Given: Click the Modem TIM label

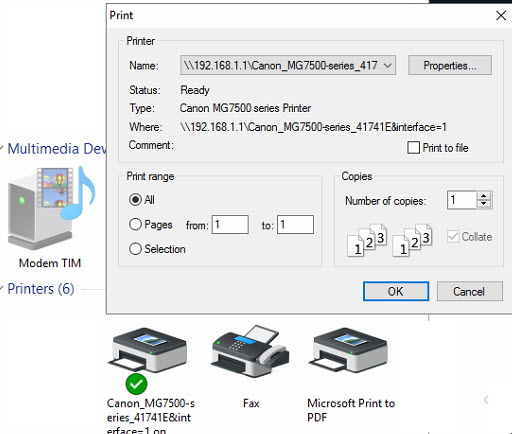Looking at the screenshot, I should coord(50,263).
